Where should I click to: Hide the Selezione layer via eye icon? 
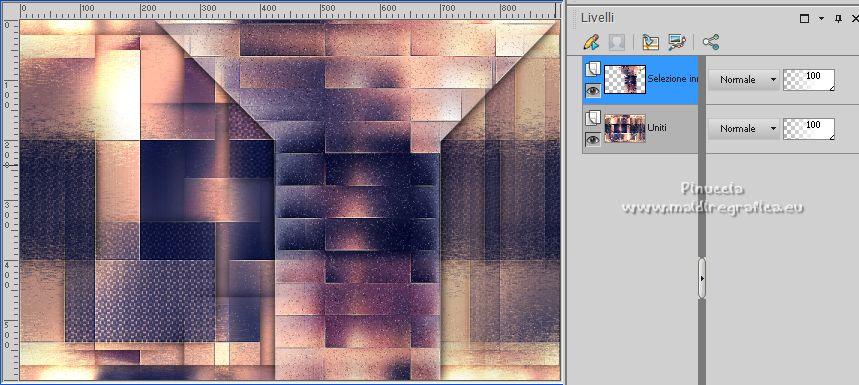[593, 90]
